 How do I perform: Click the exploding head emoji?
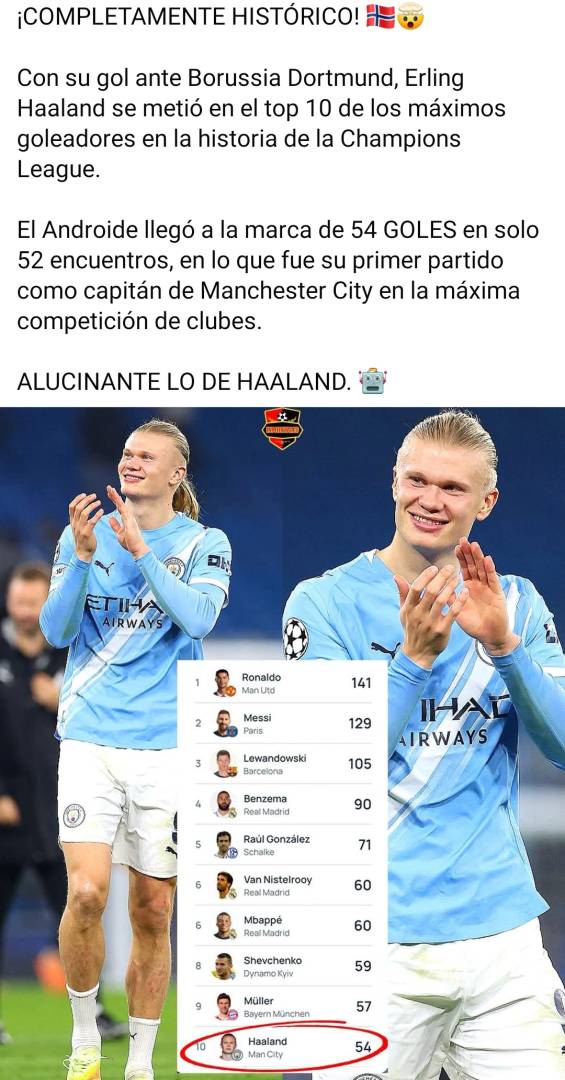pyautogui.click(x=411, y=16)
